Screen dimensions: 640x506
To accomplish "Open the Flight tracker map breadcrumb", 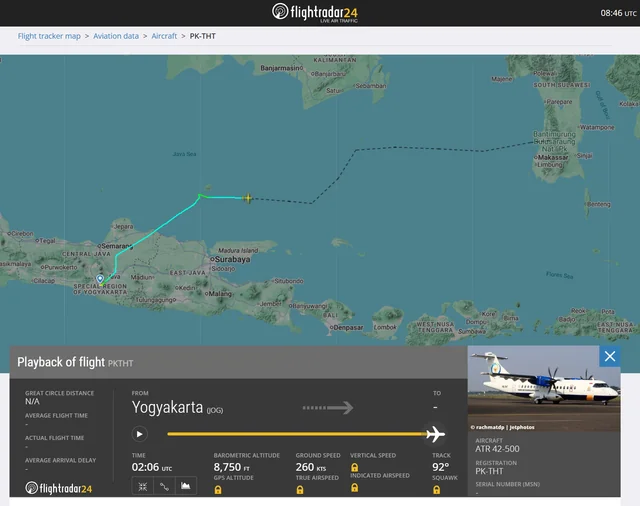I will click(x=49, y=36).
